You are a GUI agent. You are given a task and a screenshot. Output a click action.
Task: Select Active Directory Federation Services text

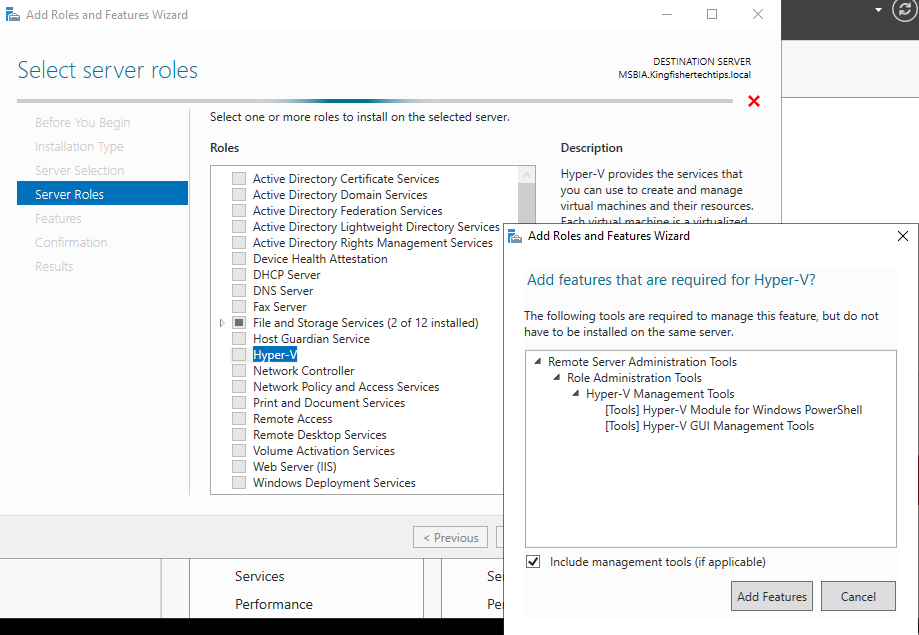coord(348,210)
